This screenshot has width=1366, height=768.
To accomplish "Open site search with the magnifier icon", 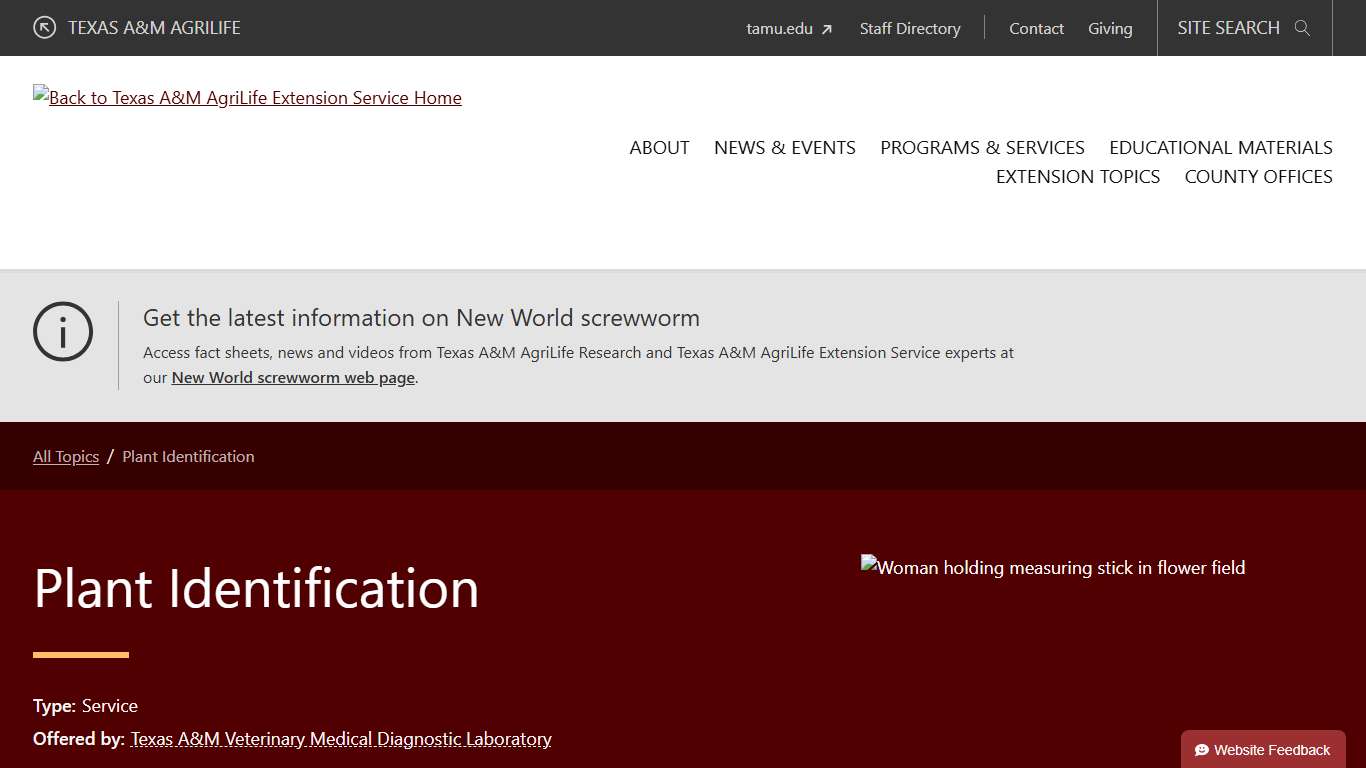I will click(1302, 28).
